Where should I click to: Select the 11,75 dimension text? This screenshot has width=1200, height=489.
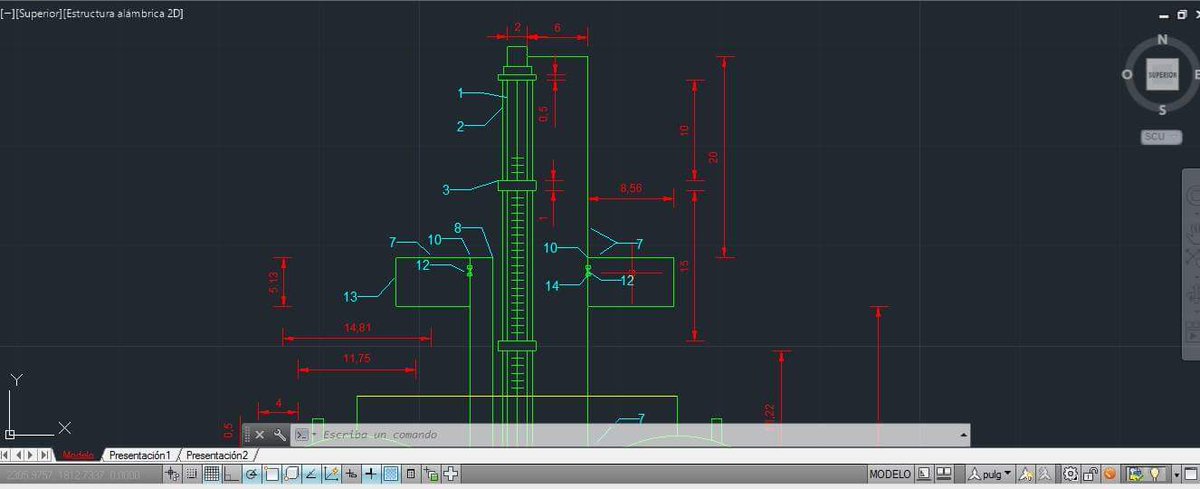(x=357, y=358)
